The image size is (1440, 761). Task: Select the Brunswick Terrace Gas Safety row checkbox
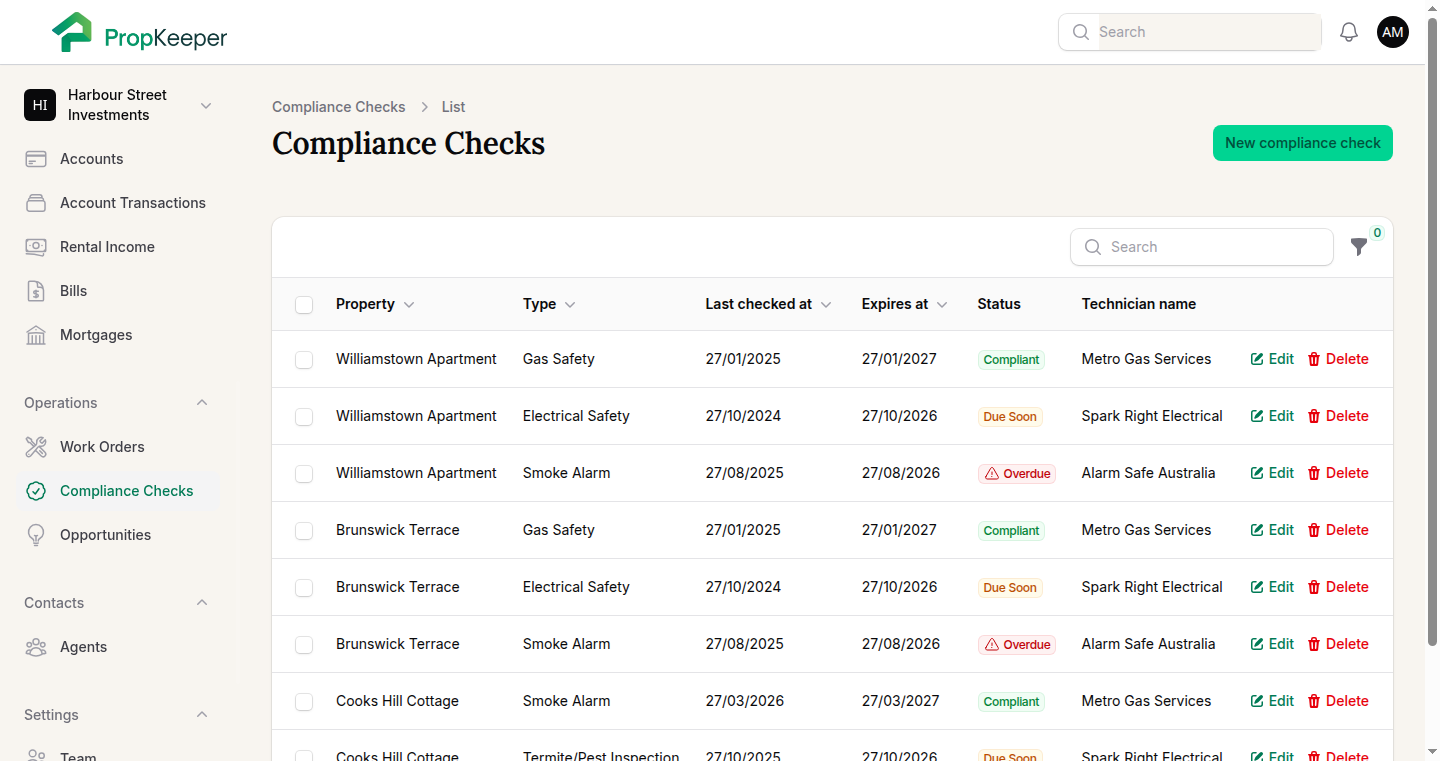pyautogui.click(x=304, y=531)
